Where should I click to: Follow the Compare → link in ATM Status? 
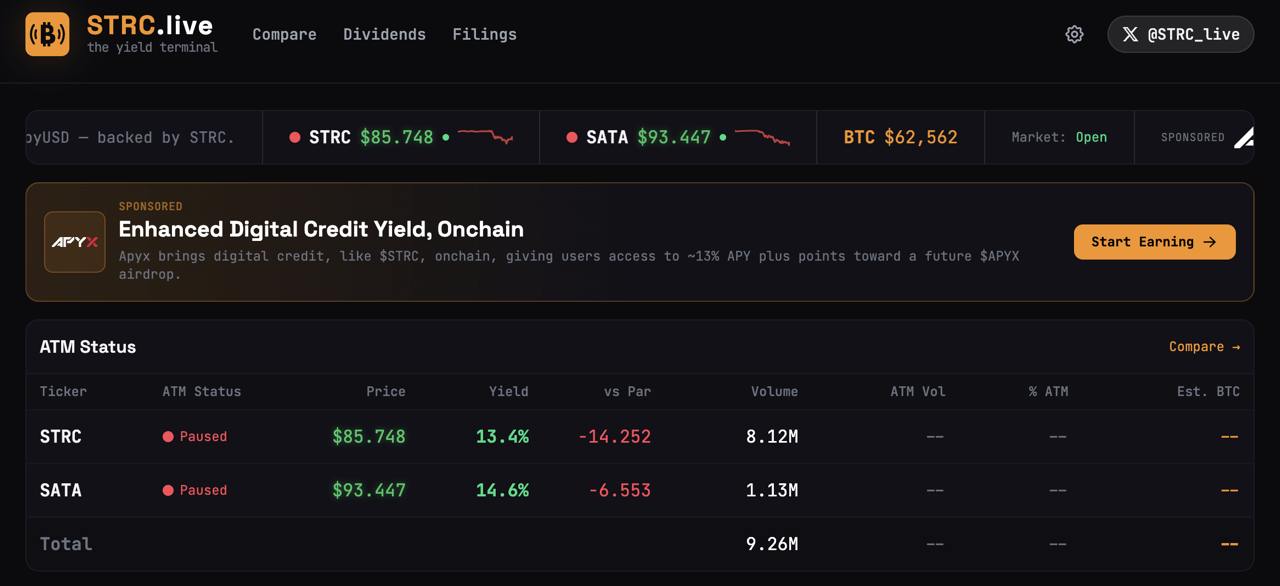point(1205,347)
